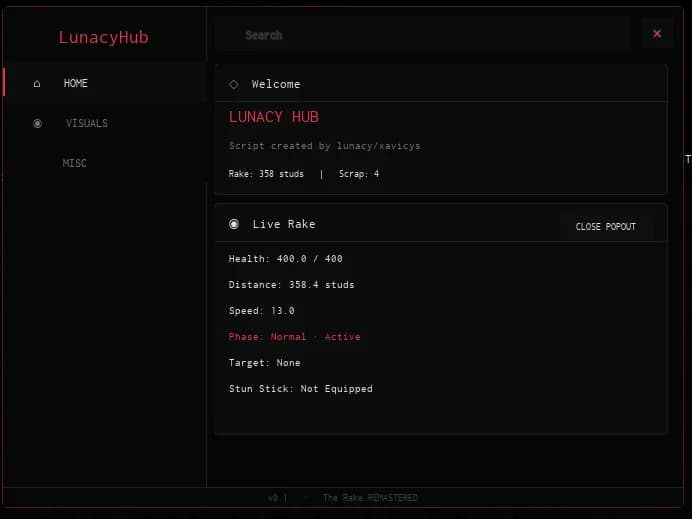692x519 pixels.
Task: Click 'Stun Stick: Not Equipped' status
Action: 301,389
